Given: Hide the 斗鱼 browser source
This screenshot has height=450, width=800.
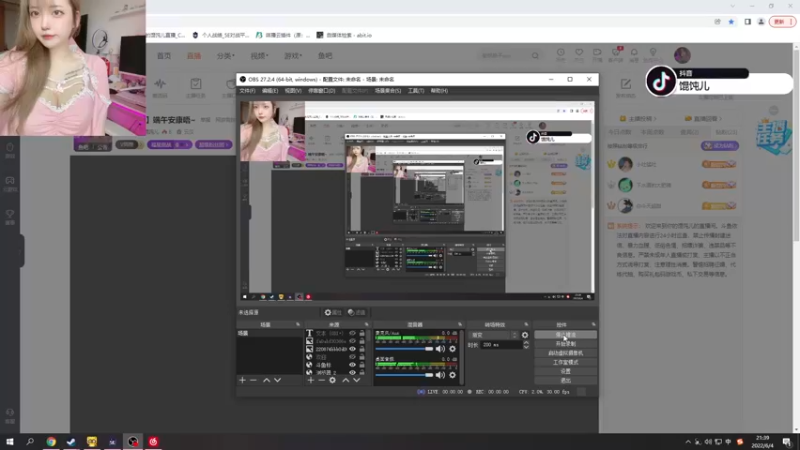Looking at the screenshot, I should [x=352, y=365].
